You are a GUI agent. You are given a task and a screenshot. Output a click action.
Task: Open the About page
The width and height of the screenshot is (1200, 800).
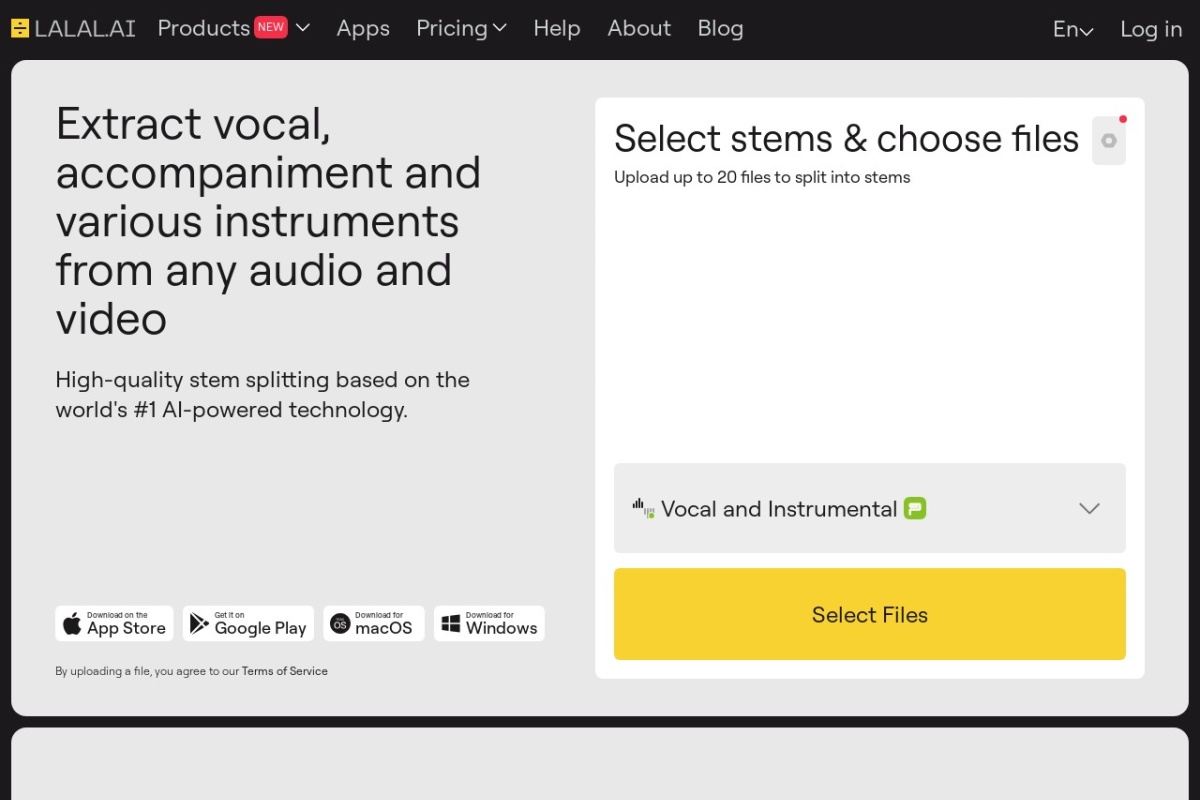(639, 29)
